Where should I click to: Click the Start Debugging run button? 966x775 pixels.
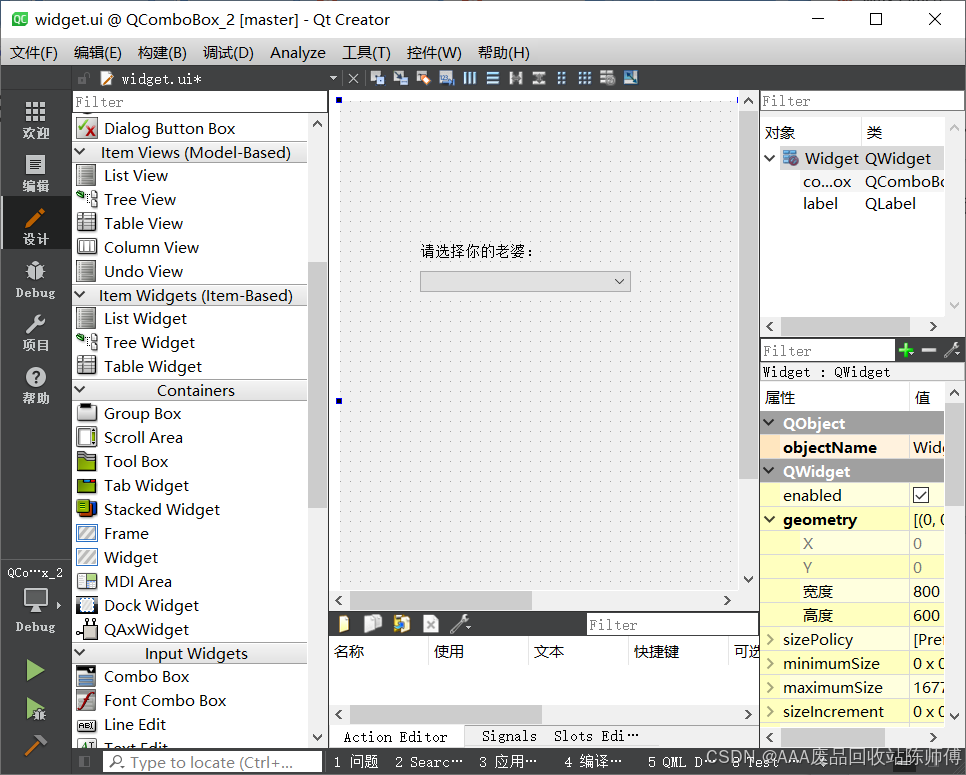tap(35, 710)
